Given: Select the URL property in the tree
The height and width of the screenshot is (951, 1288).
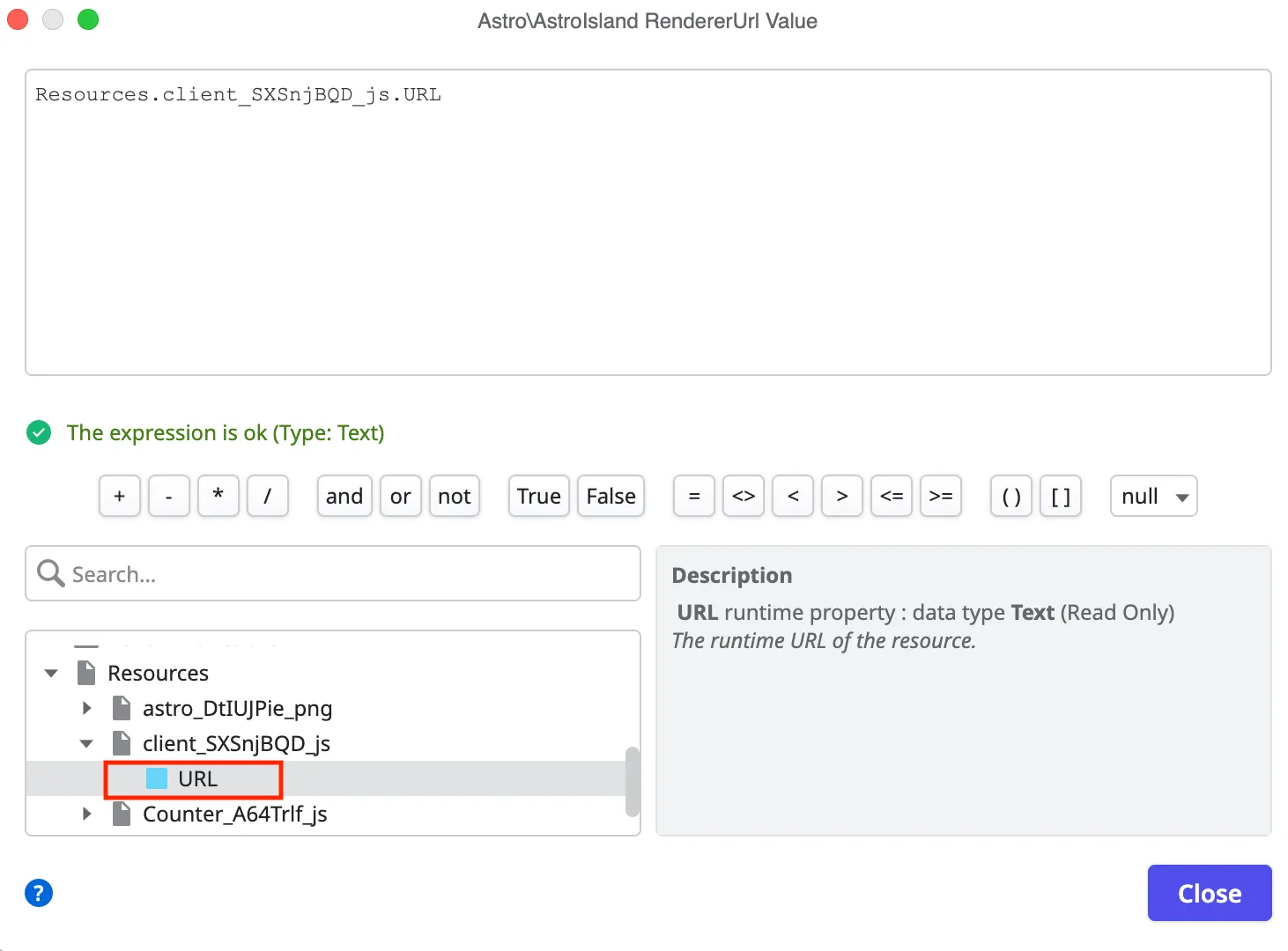Looking at the screenshot, I should point(196,778).
